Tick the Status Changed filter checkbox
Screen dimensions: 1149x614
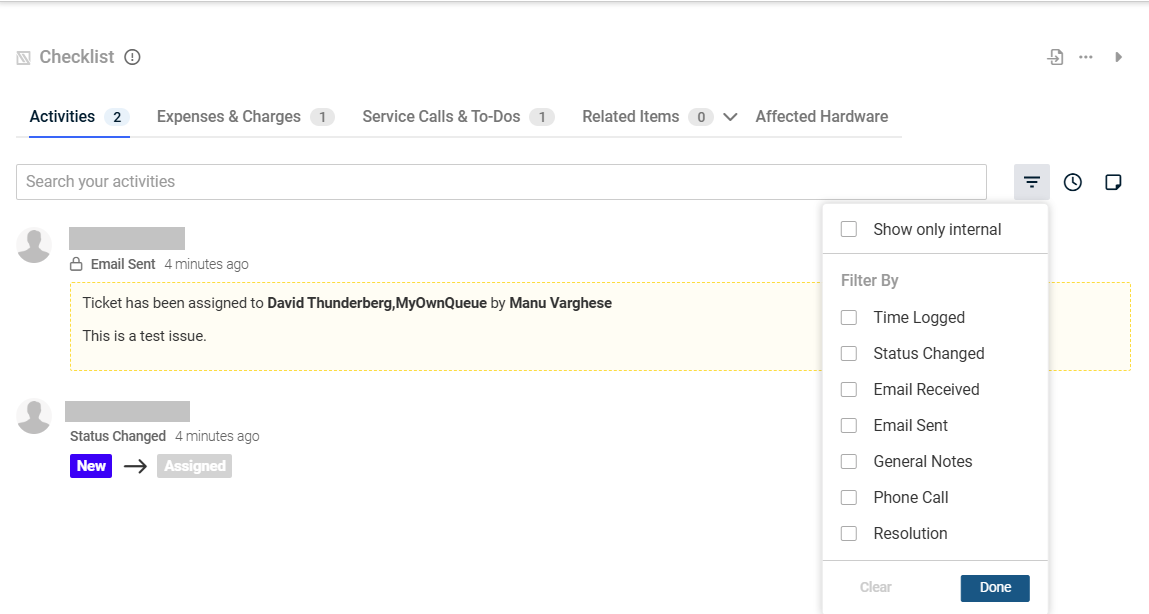click(x=849, y=353)
